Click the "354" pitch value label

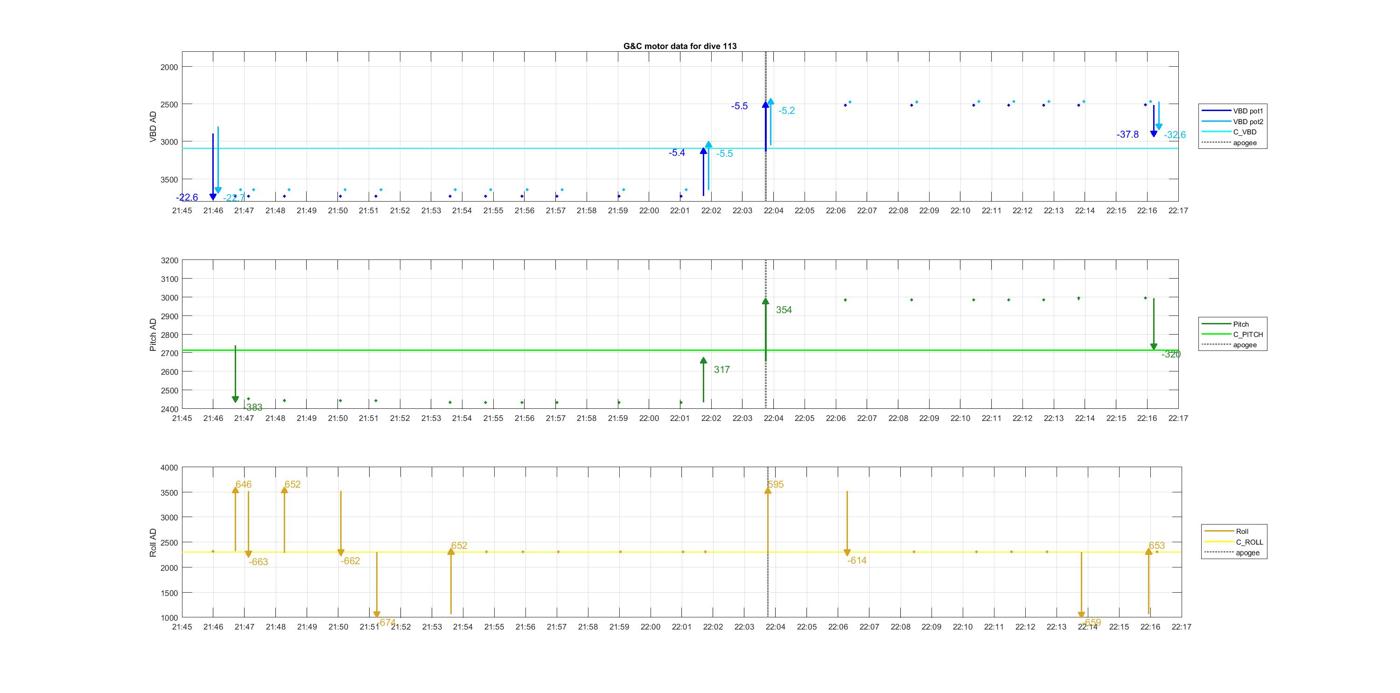[x=784, y=310]
